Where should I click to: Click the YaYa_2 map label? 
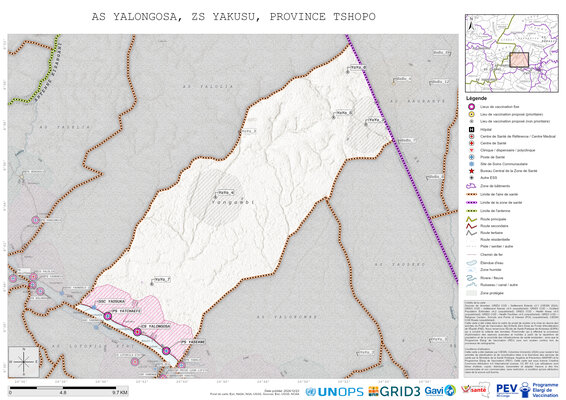(376, 120)
